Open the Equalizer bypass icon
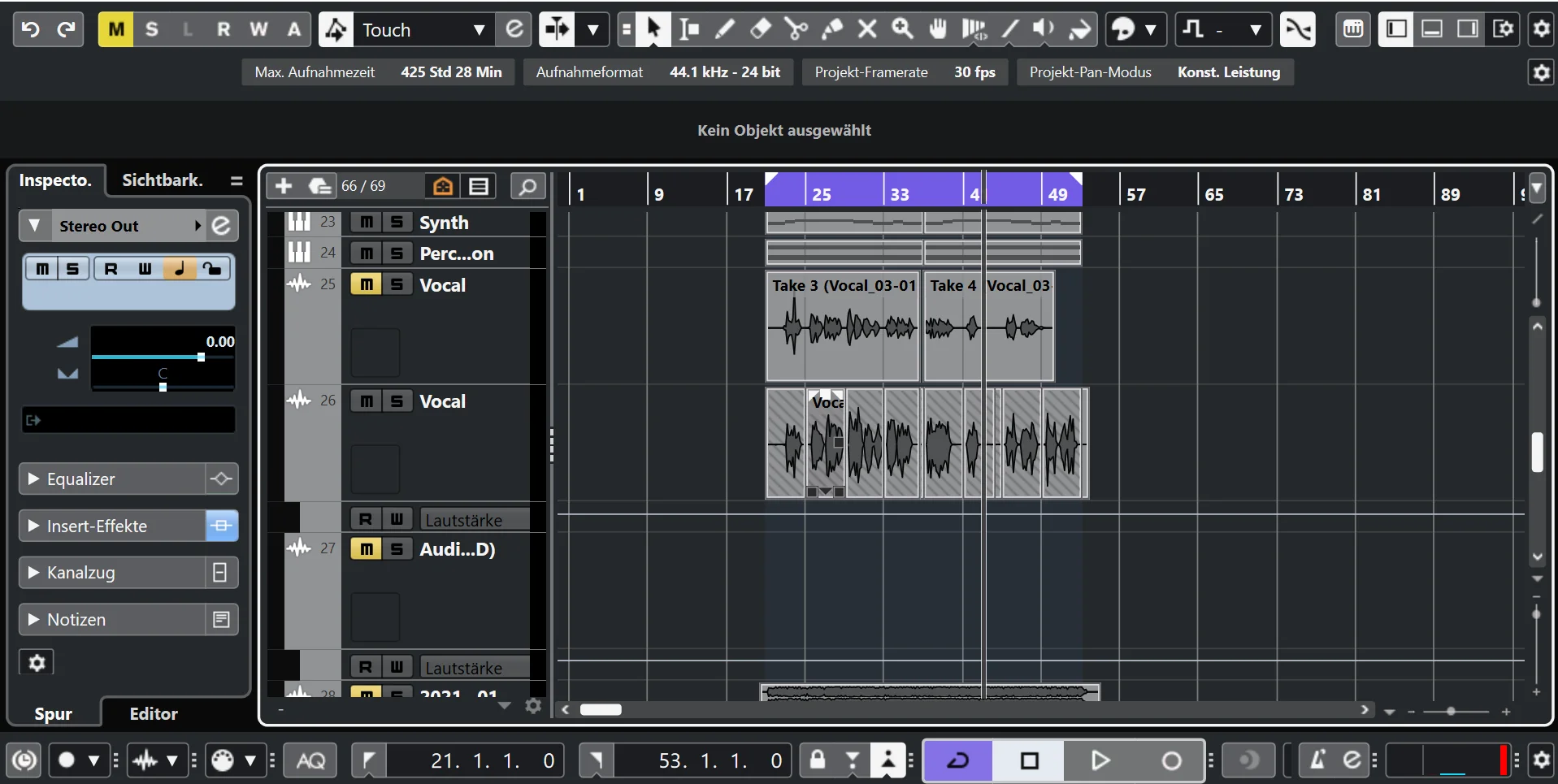The width and height of the screenshot is (1558, 784). pyautogui.click(x=221, y=479)
